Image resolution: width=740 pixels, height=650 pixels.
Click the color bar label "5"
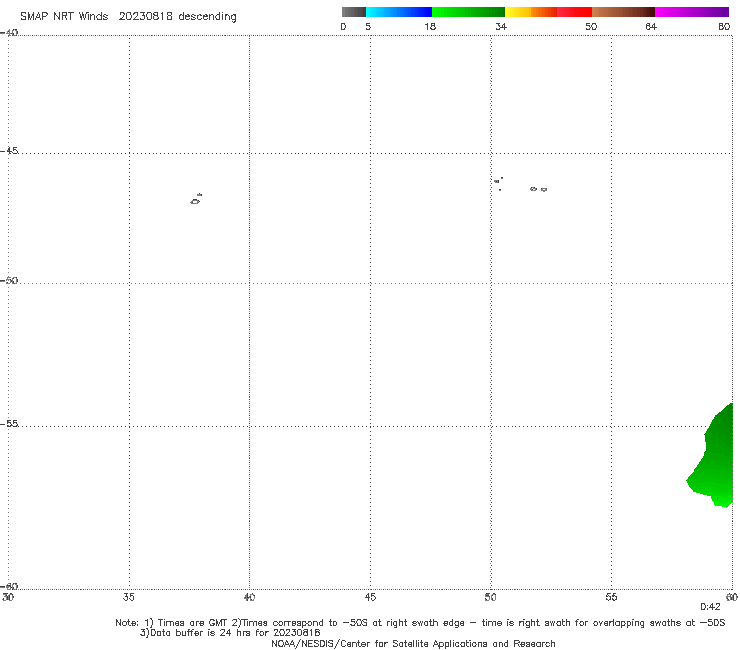[368, 26]
